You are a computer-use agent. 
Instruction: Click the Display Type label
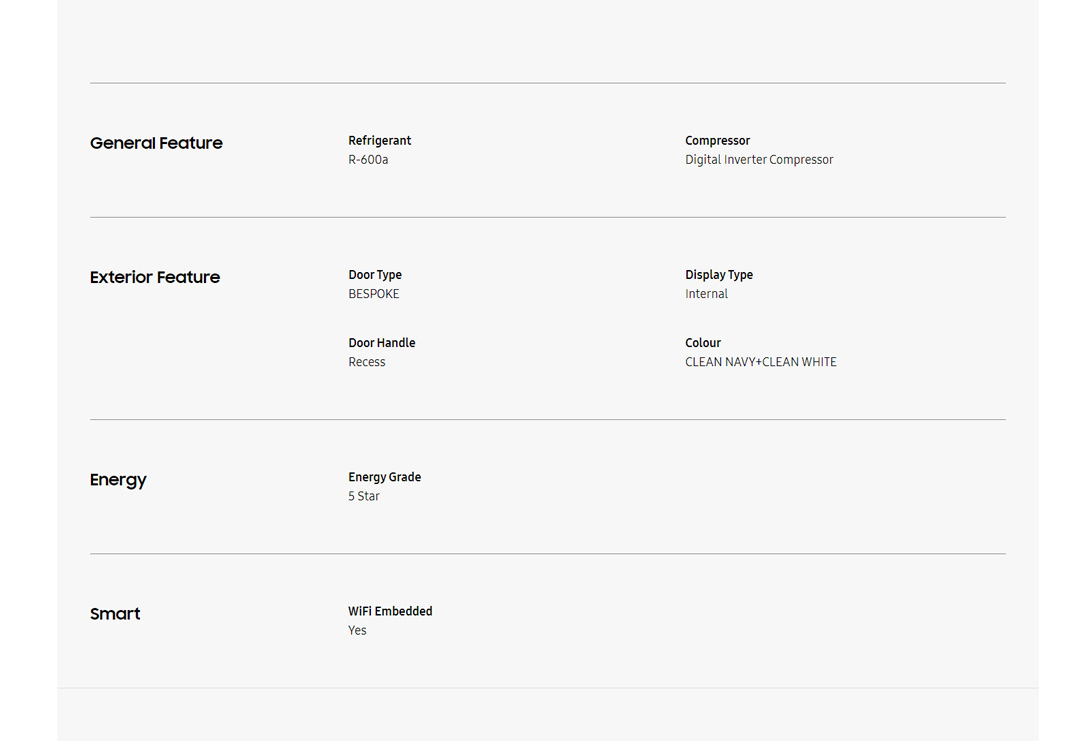coord(719,275)
